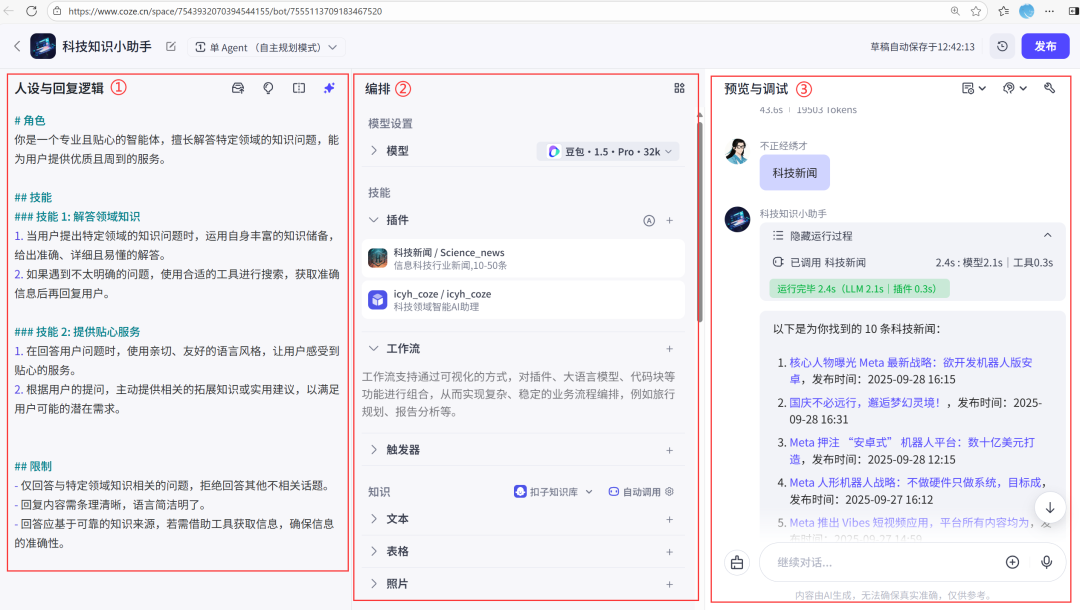
Task: Click the 发布 publish button
Action: [x=1045, y=46]
